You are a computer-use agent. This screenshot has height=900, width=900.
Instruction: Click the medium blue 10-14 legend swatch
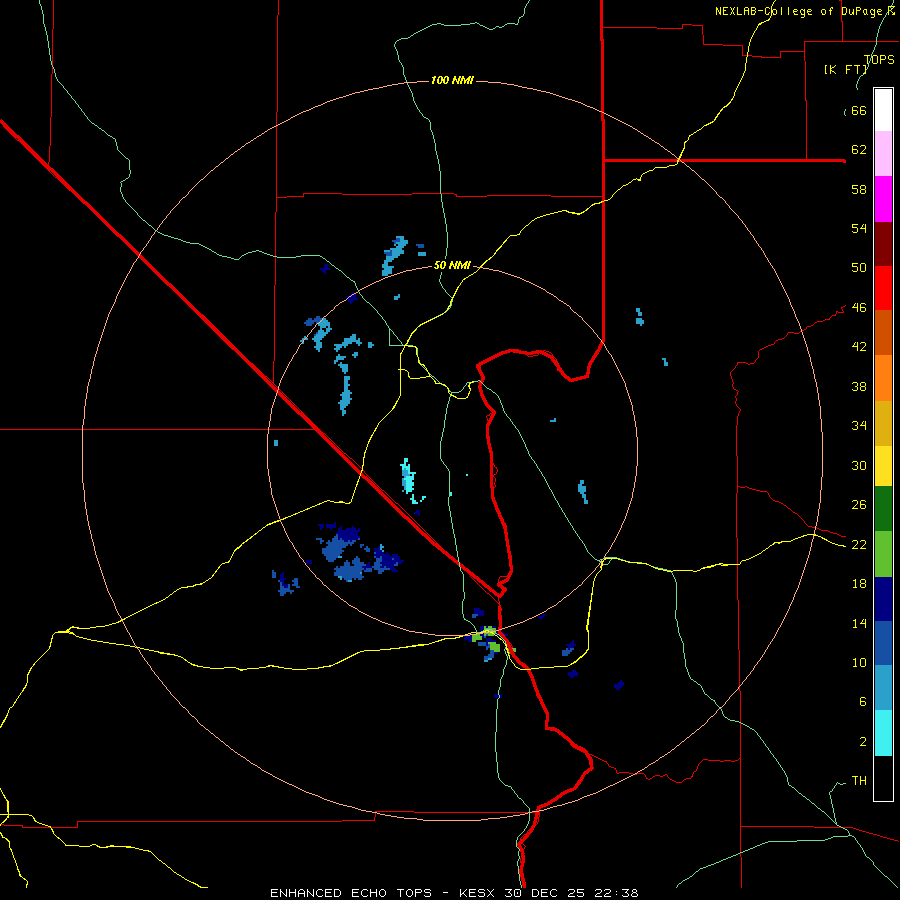pos(883,643)
